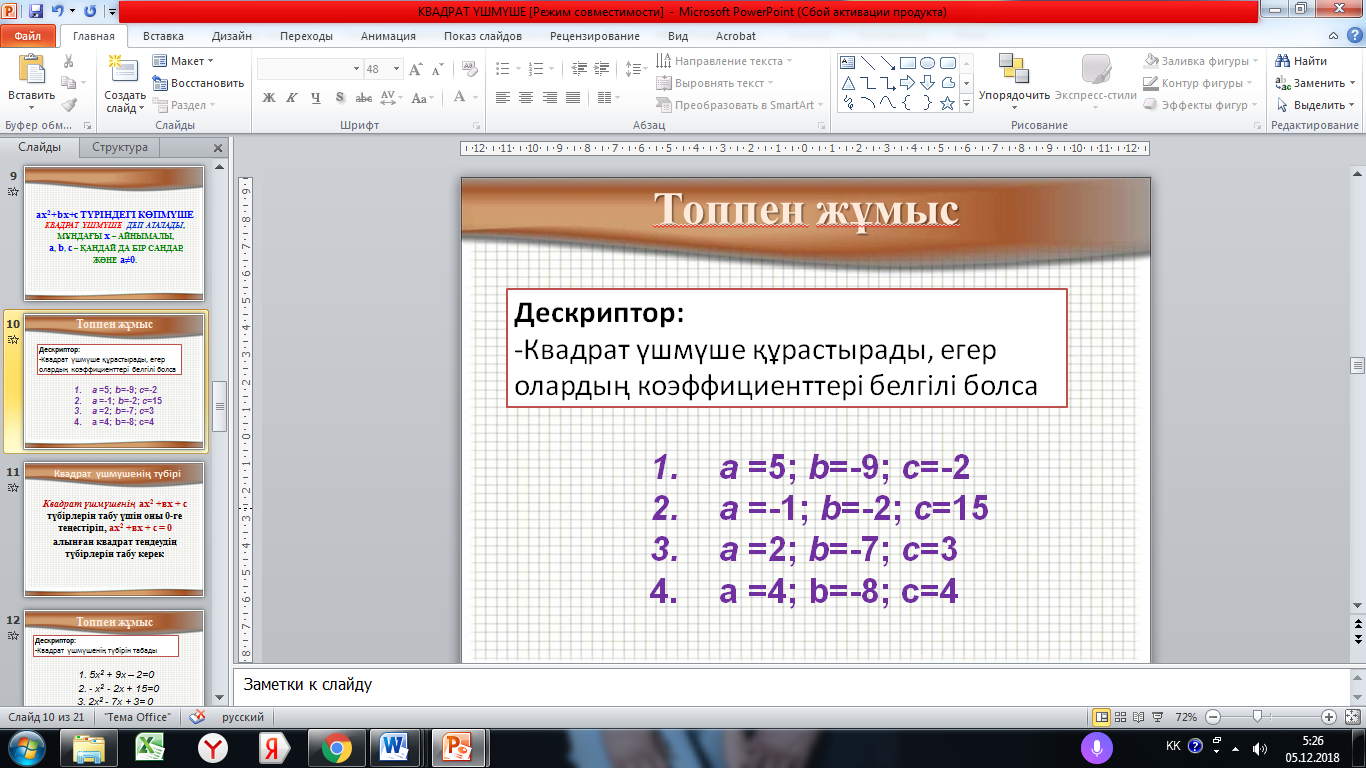1366x768 pixels.
Task: Toggle Bold (Ж) formatting
Action: (x=268, y=98)
